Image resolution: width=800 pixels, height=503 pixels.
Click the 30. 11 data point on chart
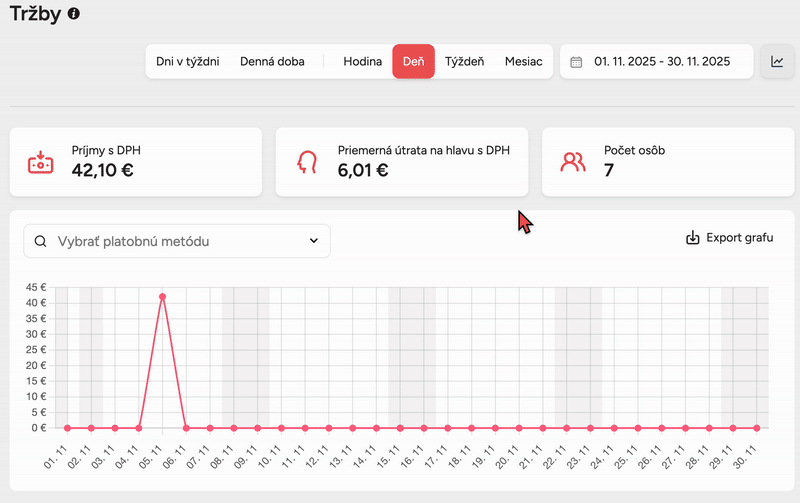tap(756, 428)
